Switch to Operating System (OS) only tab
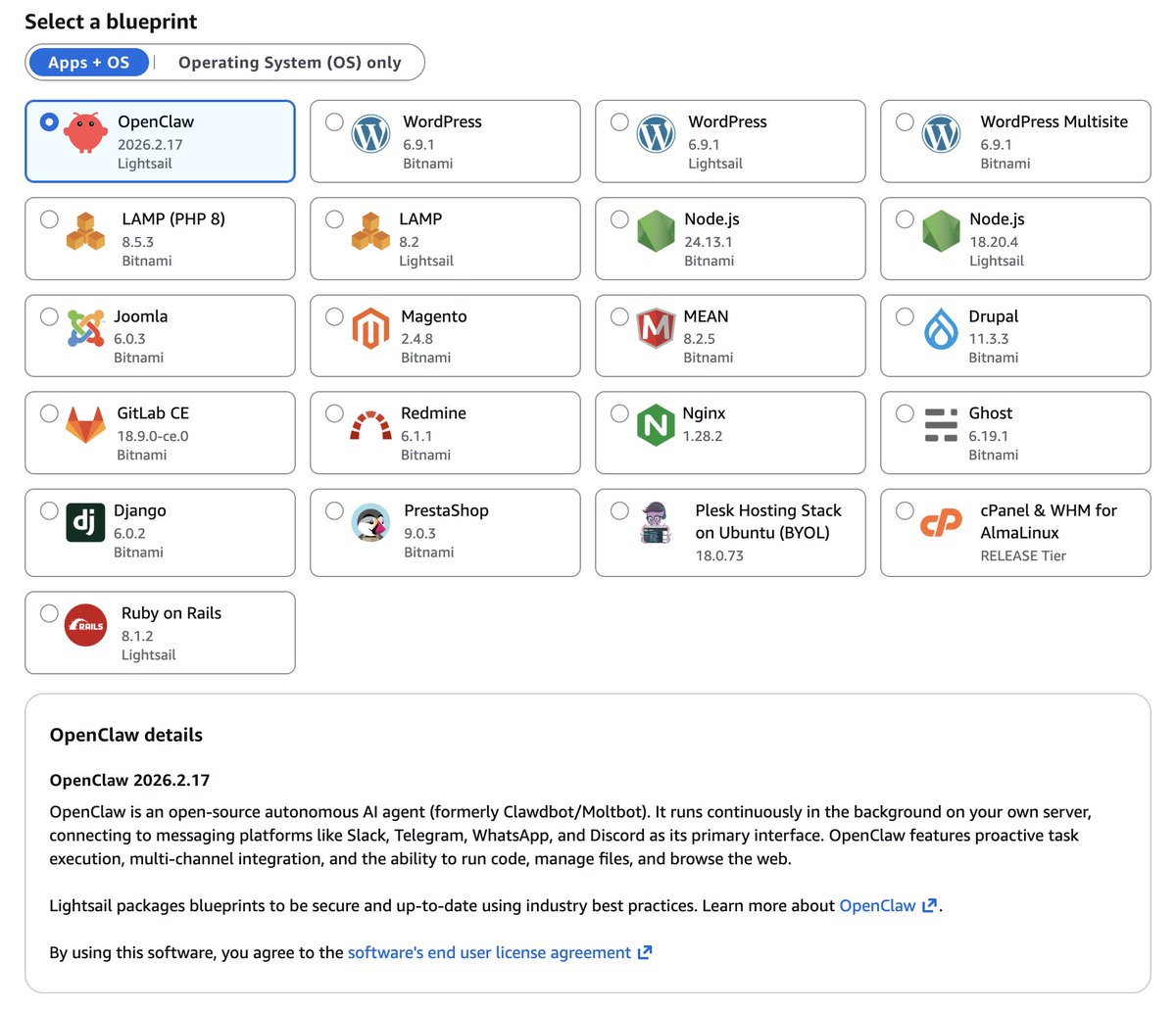 tap(290, 62)
